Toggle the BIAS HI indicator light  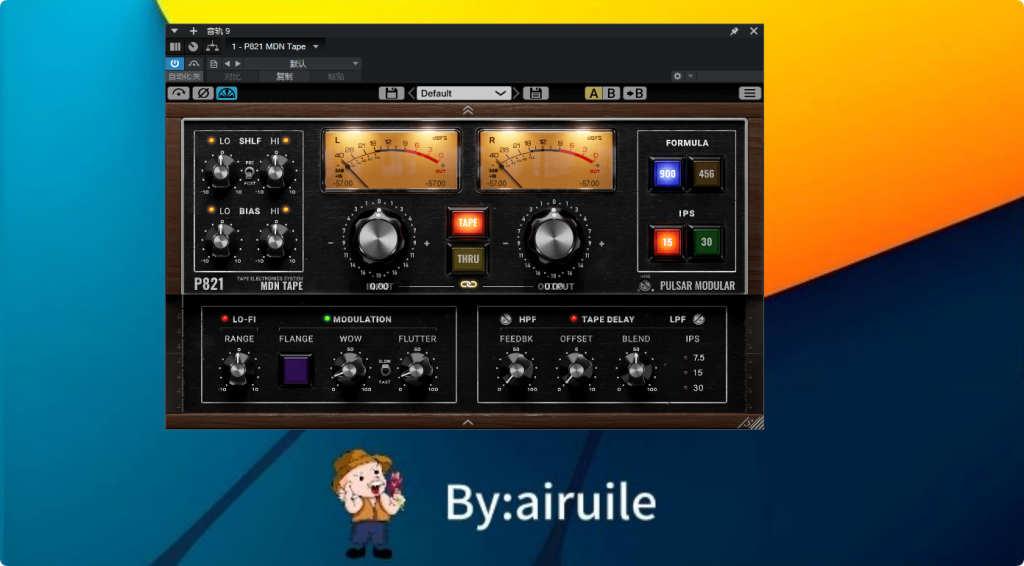[285, 210]
